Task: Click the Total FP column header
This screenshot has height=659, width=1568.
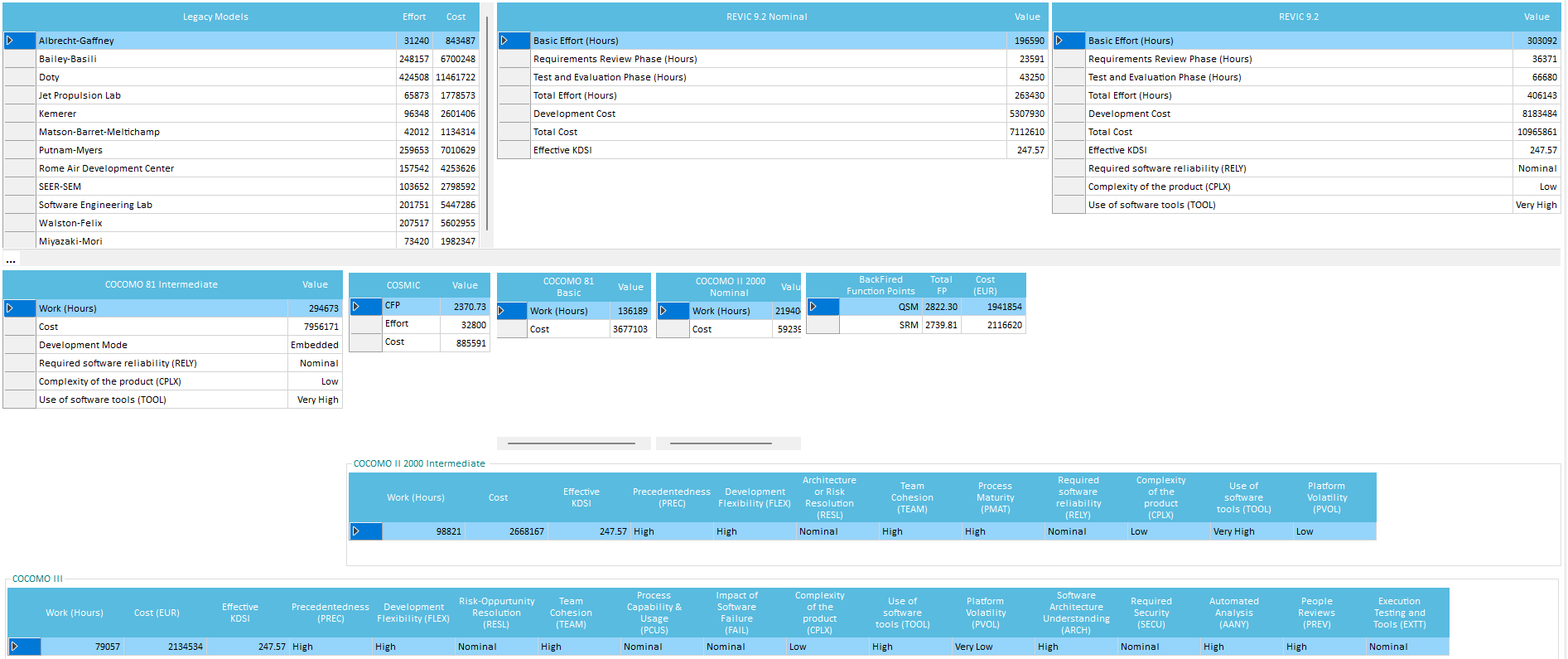Action: point(941,285)
